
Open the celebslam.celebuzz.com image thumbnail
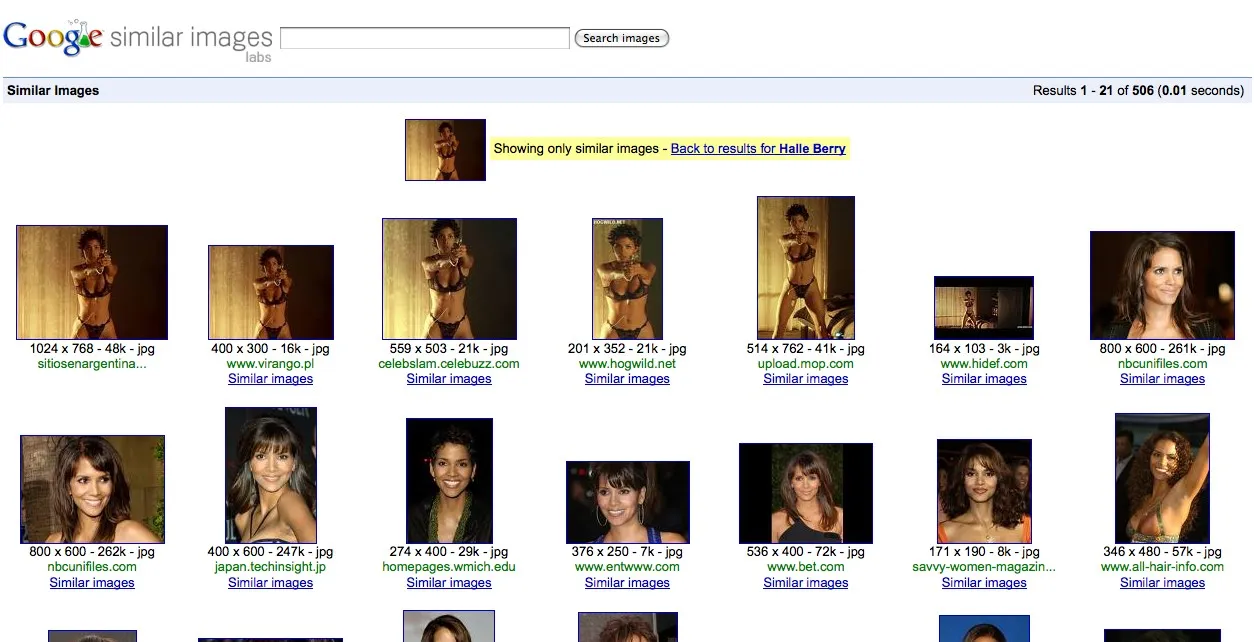449,279
